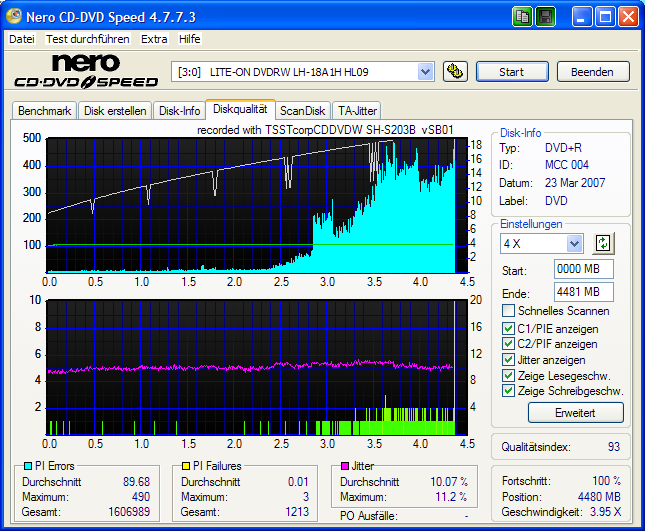This screenshot has width=645, height=531.
Task: Click the Beenden button
Action: pos(593,72)
